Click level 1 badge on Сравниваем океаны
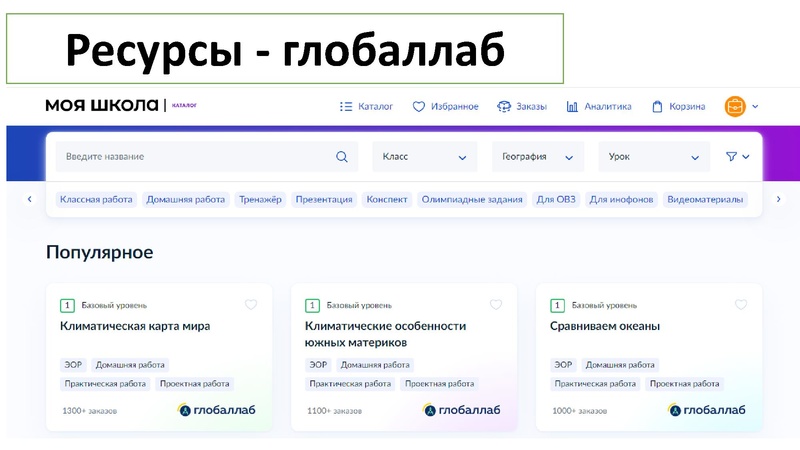The image size is (800, 450). tap(557, 306)
